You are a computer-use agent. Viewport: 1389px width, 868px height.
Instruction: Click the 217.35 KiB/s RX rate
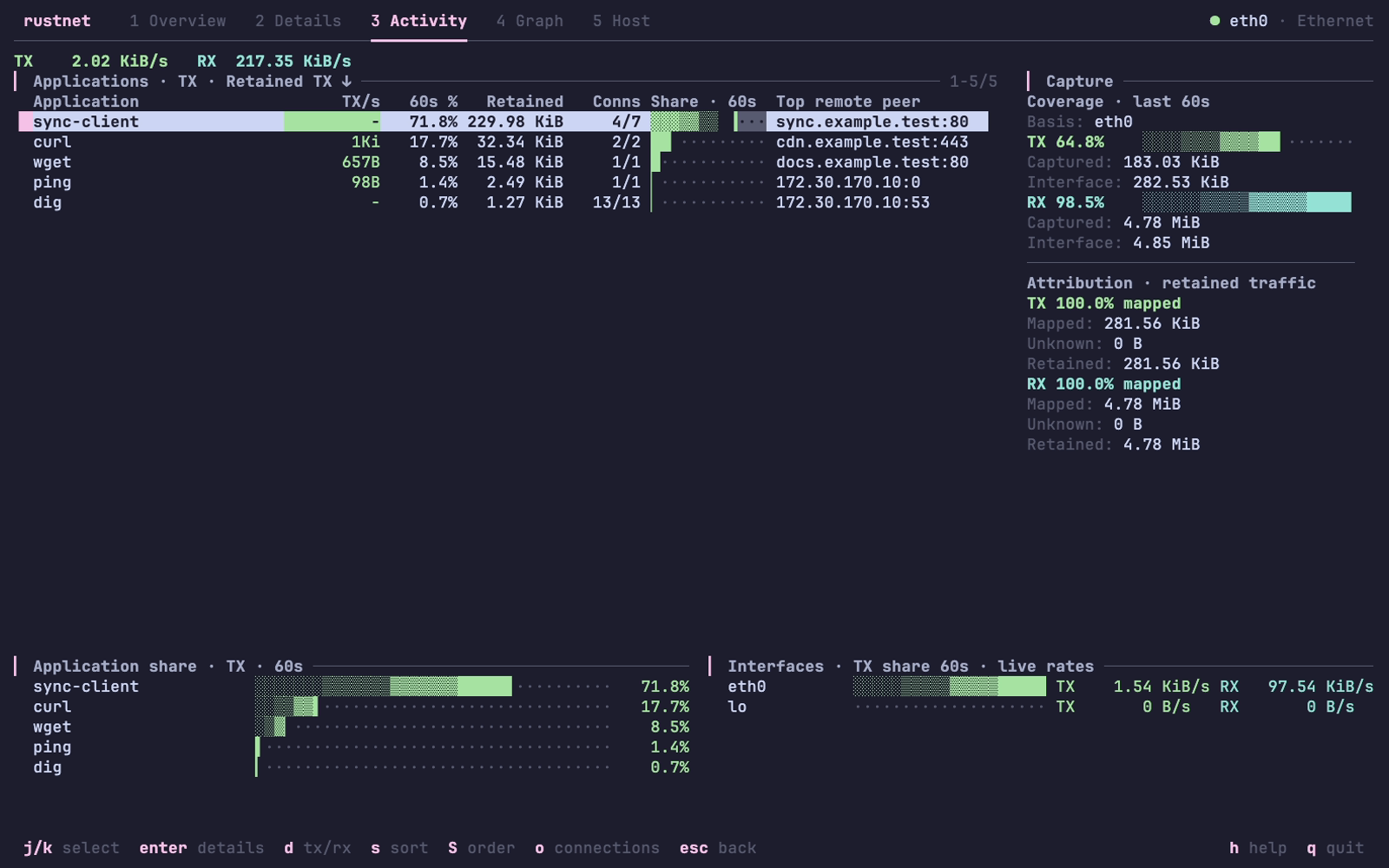click(293, 62)
